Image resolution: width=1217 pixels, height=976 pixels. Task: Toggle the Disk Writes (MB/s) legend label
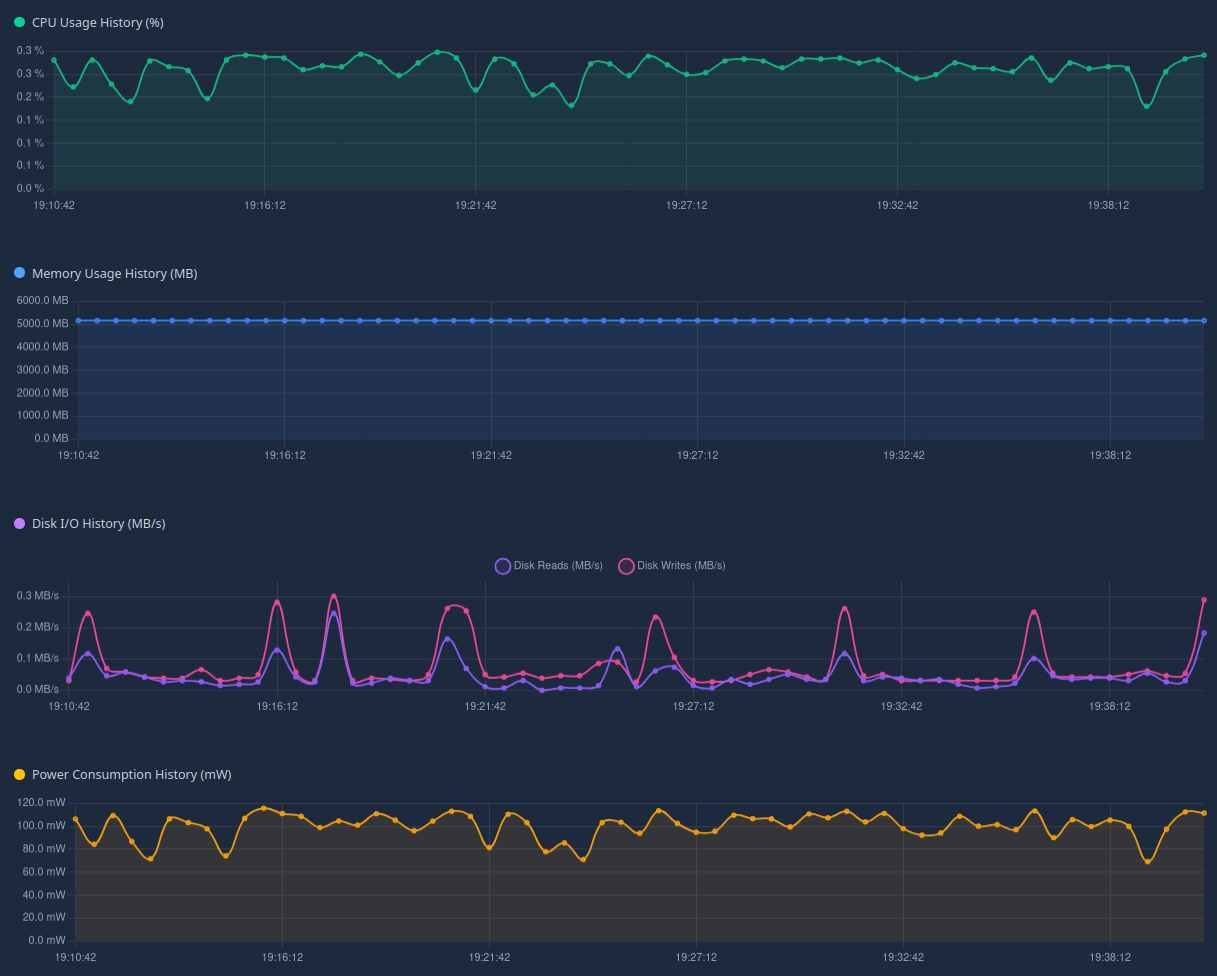[x=681, y=566]
